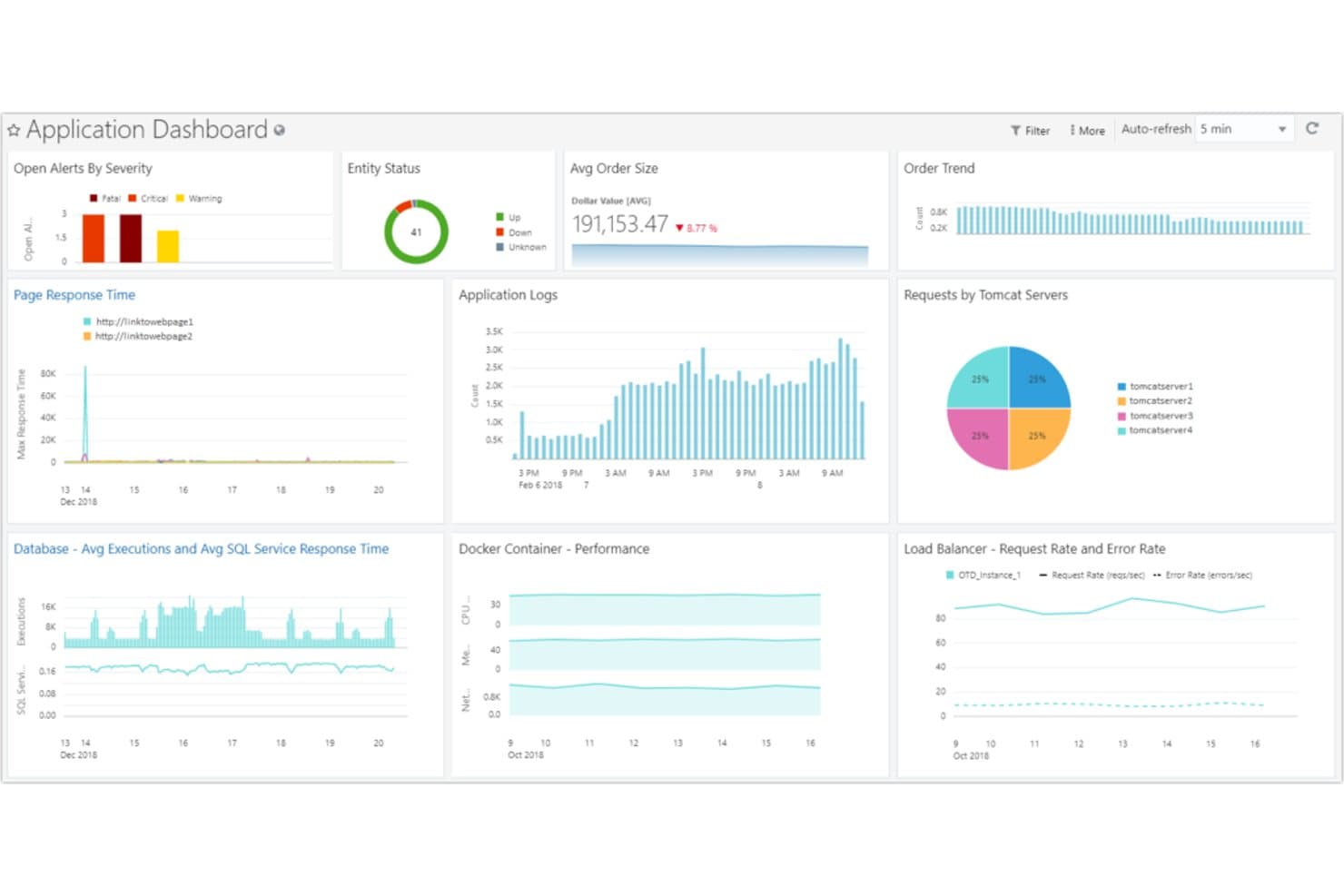Click the Order Trend widget title
The image size is (1344, 896).
coord(939,168)
